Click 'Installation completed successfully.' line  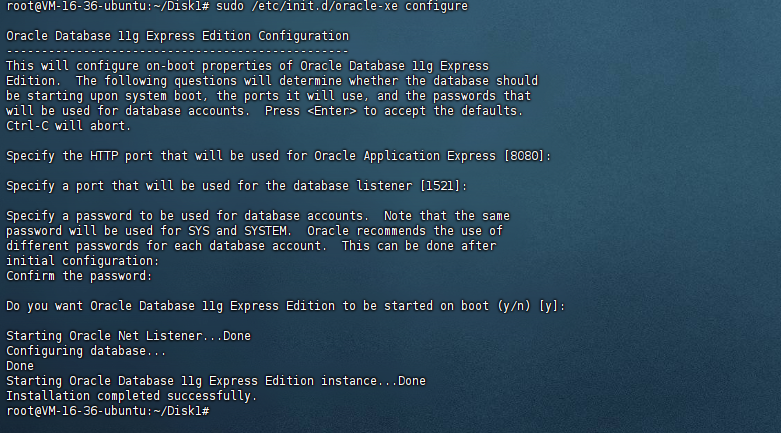pyautogui.click(x=131, y=396)
